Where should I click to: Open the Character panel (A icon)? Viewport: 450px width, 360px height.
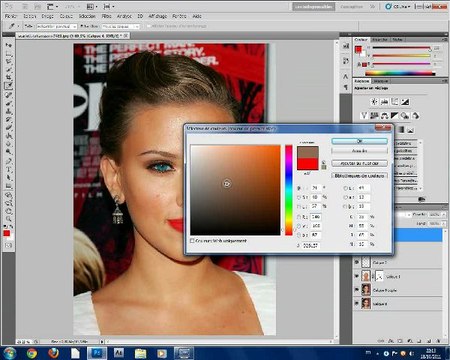tap(346, 76)
